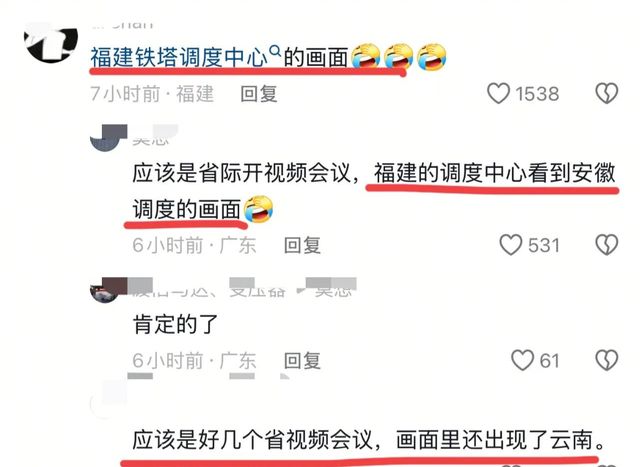
Task: Like the 肯定的了 reply
Action: (x=522, y=360)
